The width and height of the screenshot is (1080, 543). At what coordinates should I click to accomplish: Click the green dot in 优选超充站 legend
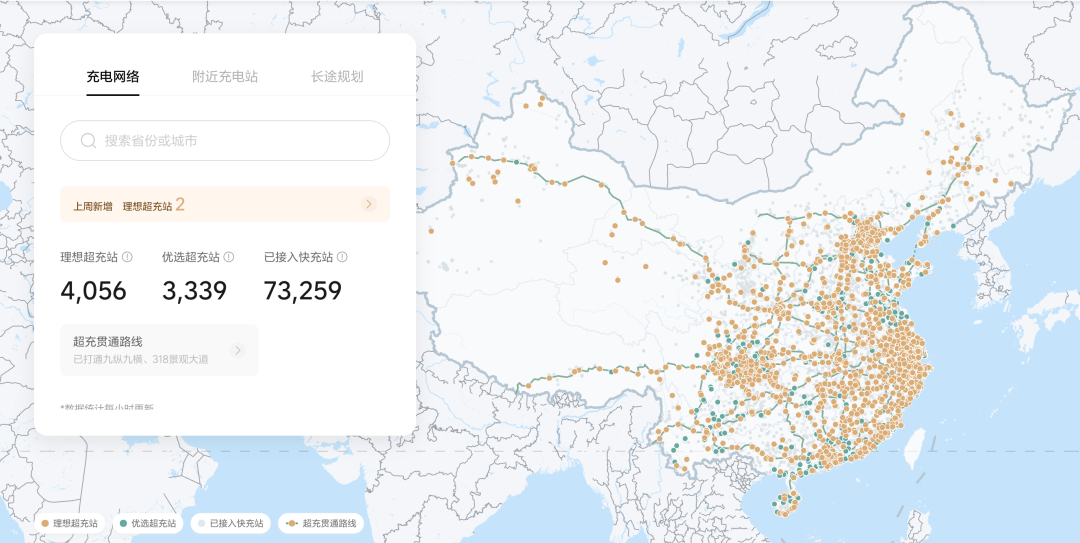(x=123, y=523)
